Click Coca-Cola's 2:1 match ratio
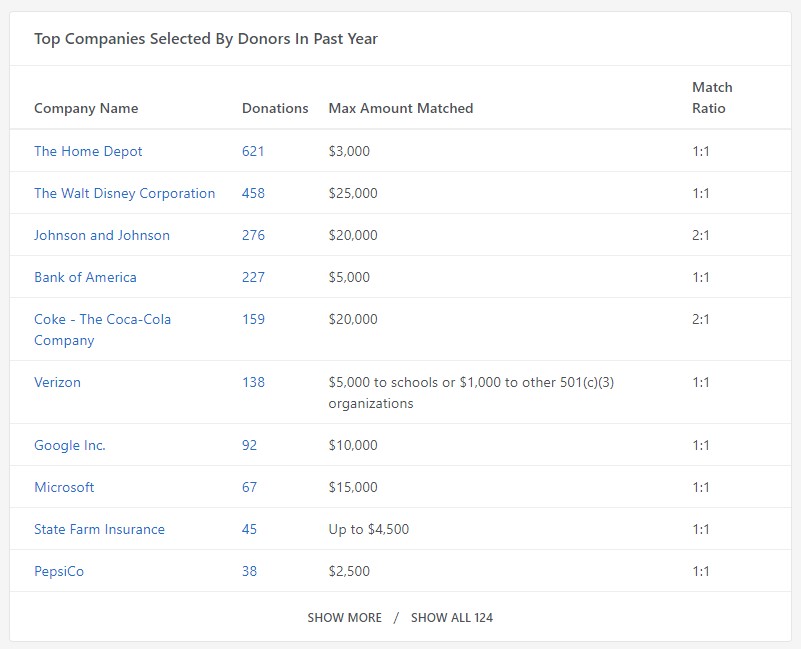Viewport: 801px width, 649px height. point(700,319)
